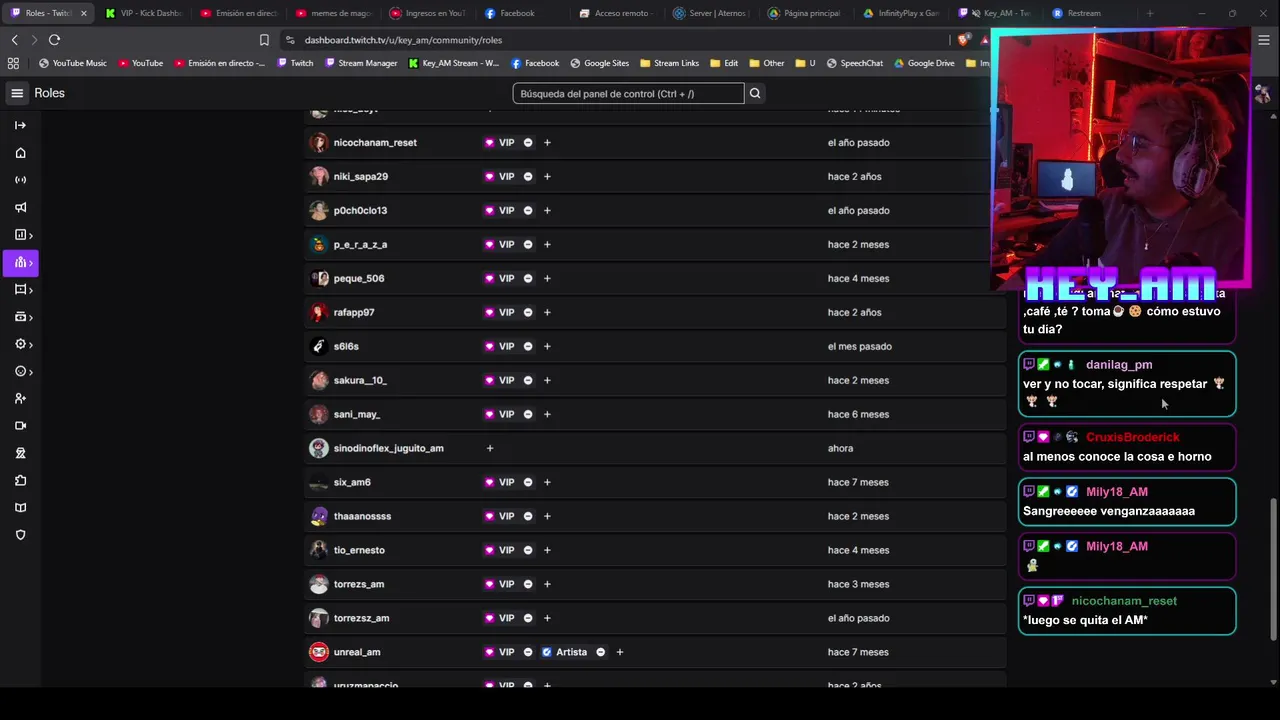Remove VIP role from p0ch0clo13
Viewport: 1280px width, 720px height.
(x=528, y=211)
